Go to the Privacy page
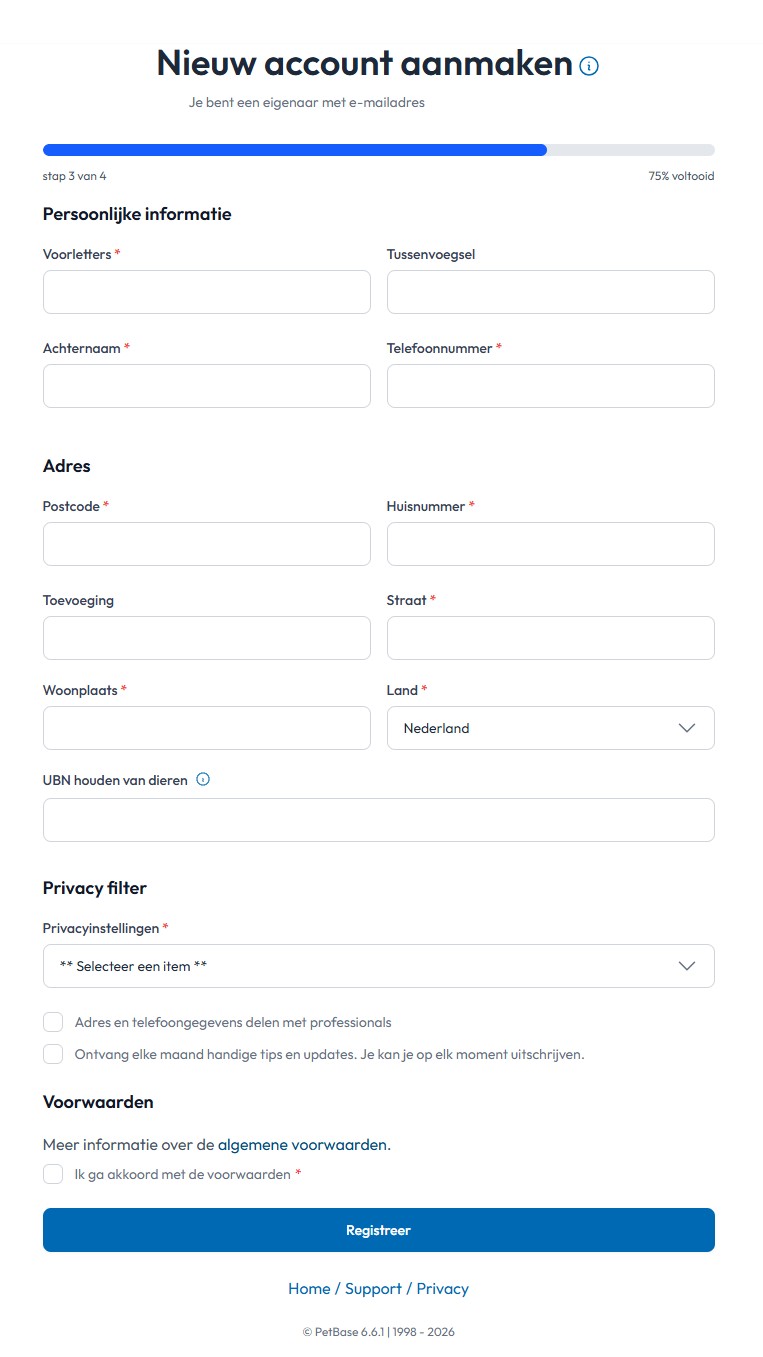The image size is (763, 1357). 443,1288
